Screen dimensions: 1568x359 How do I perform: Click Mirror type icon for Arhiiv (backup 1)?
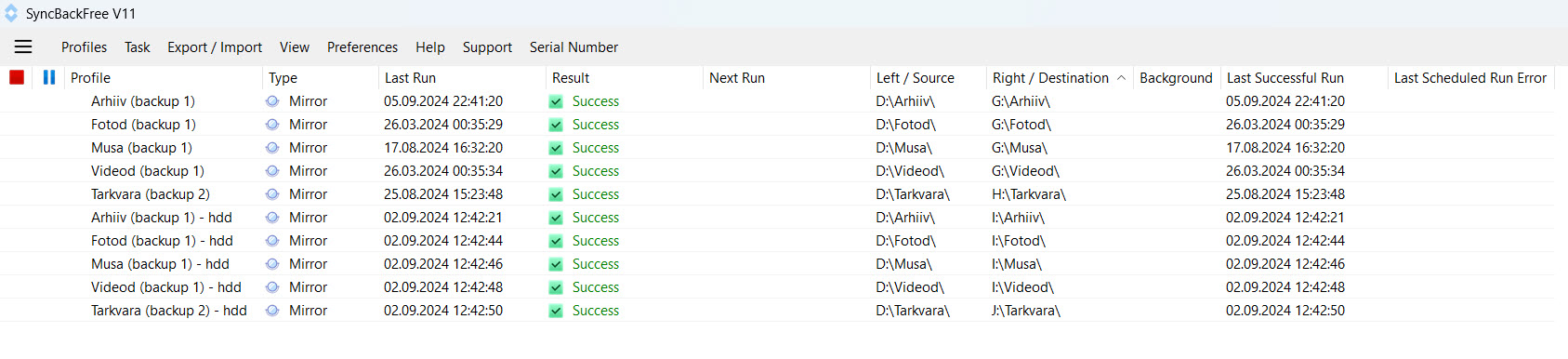click(272, 101)
